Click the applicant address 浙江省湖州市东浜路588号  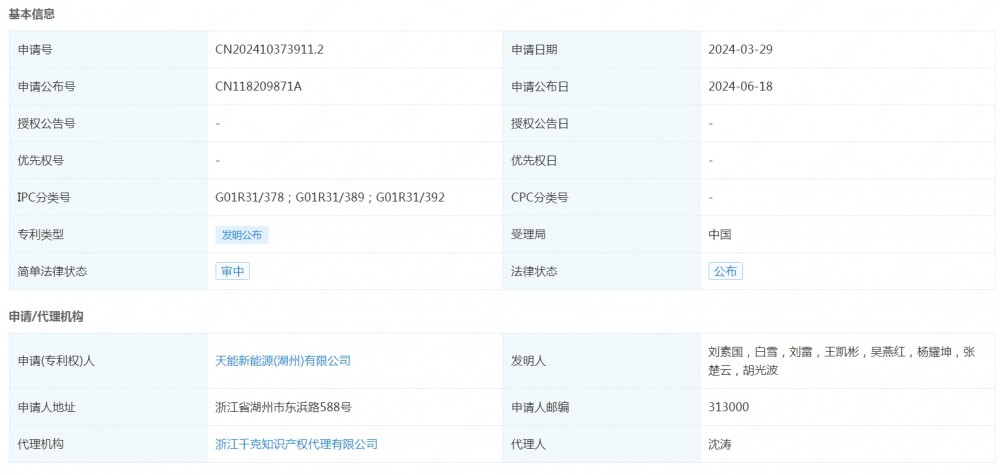[x=283, y=407]
